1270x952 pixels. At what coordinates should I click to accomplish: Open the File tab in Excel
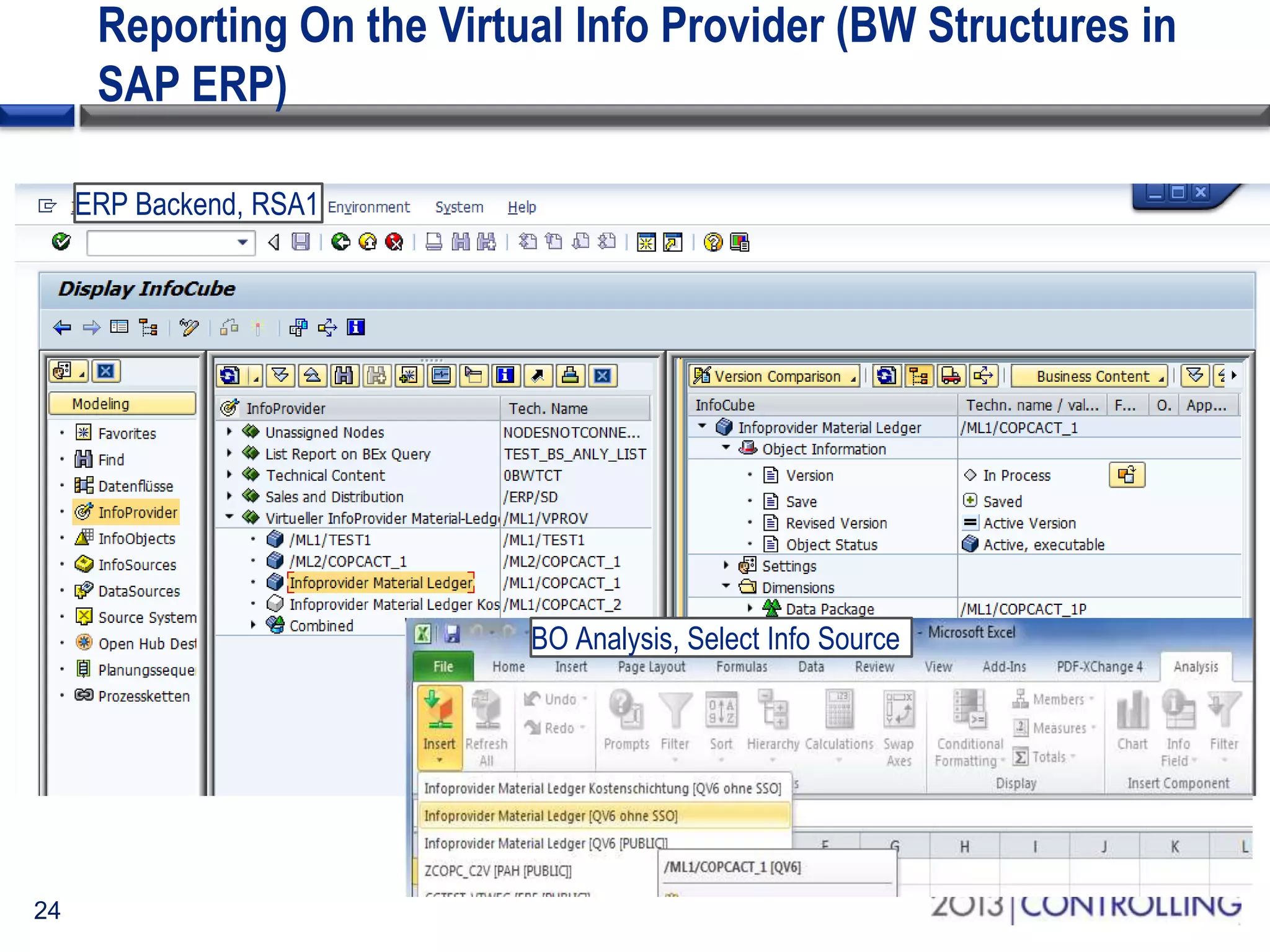(443, 667)
